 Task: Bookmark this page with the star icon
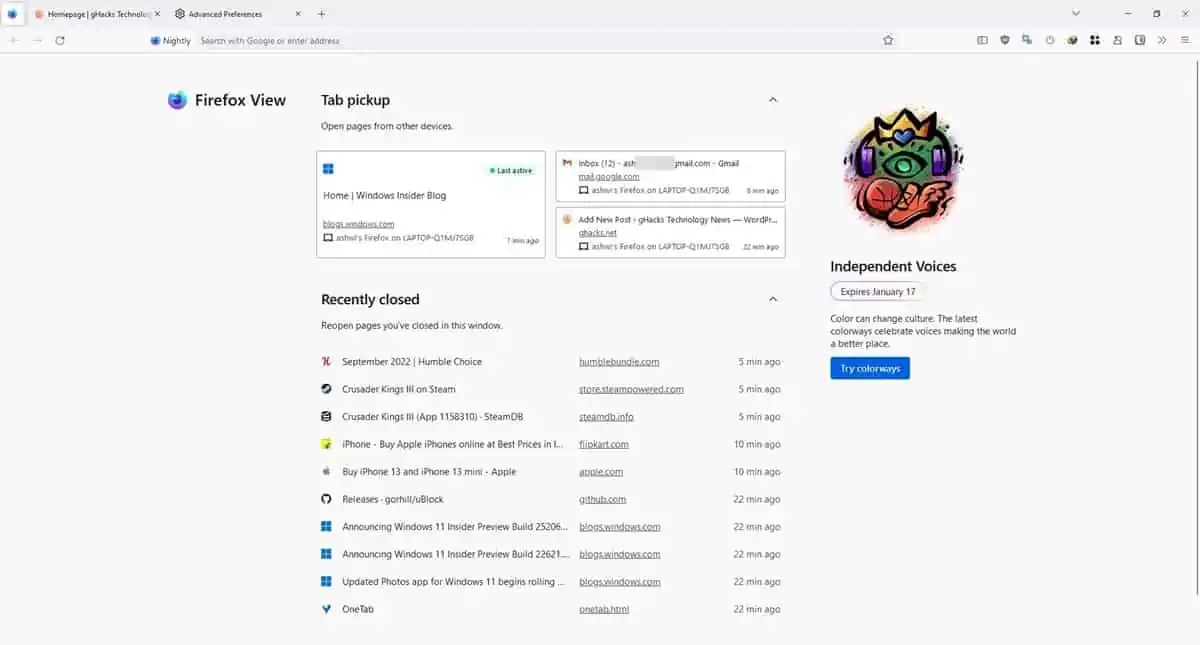tap(887, 40)
